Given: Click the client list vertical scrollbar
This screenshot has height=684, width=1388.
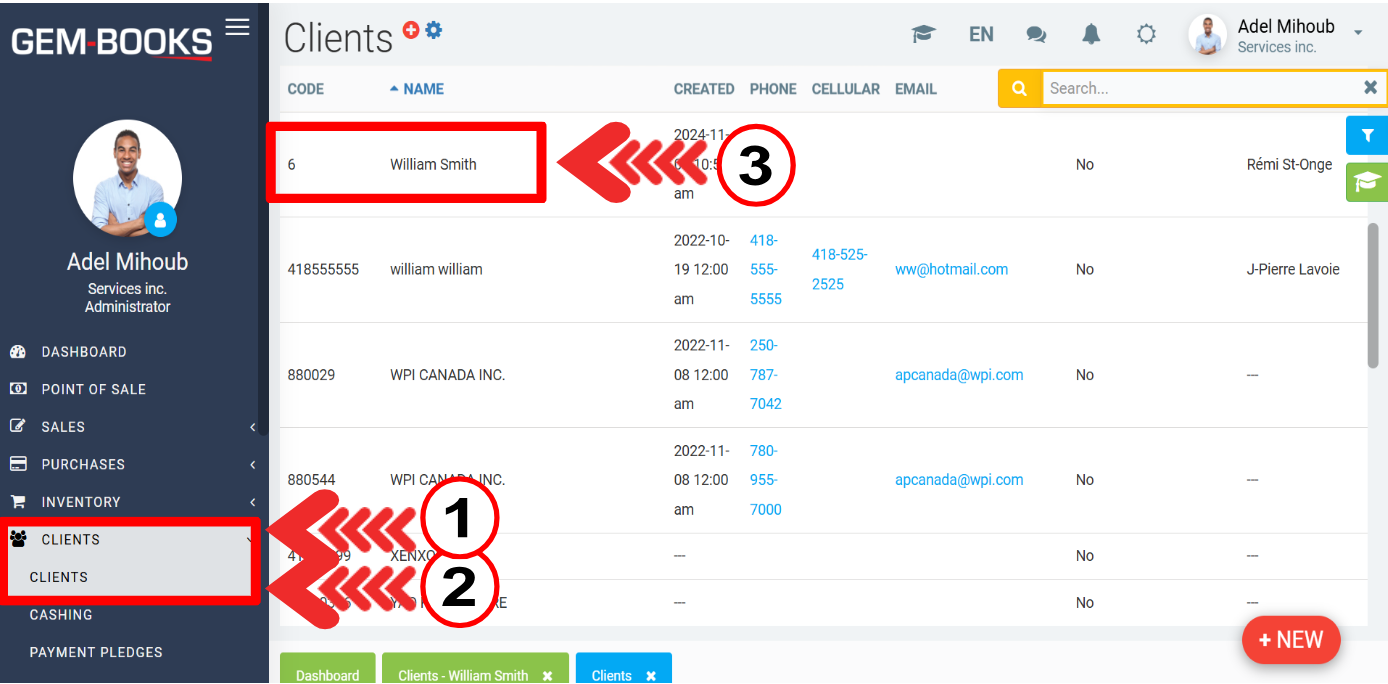Looking at the screenshot, I should [x=1373, y=295].
